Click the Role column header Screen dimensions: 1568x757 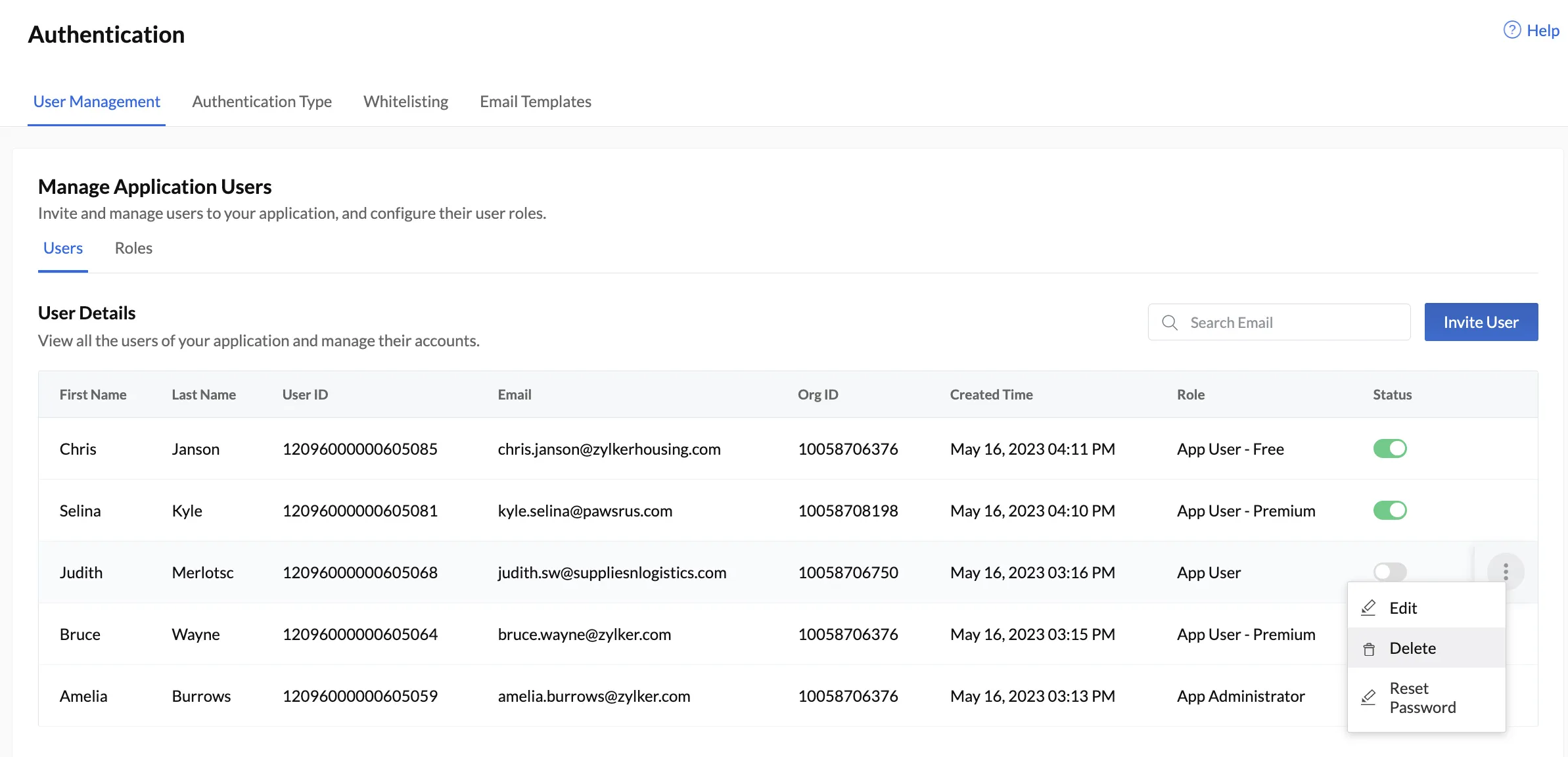click(1190, 394)
